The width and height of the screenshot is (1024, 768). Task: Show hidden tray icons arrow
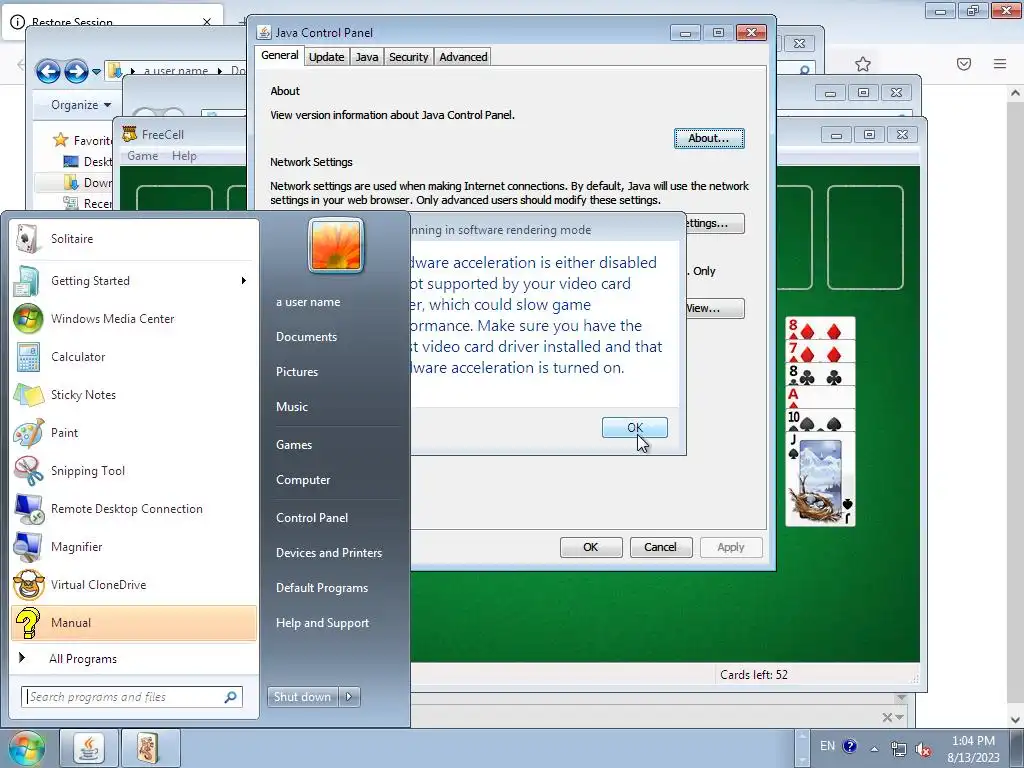(x=874, y=748)
